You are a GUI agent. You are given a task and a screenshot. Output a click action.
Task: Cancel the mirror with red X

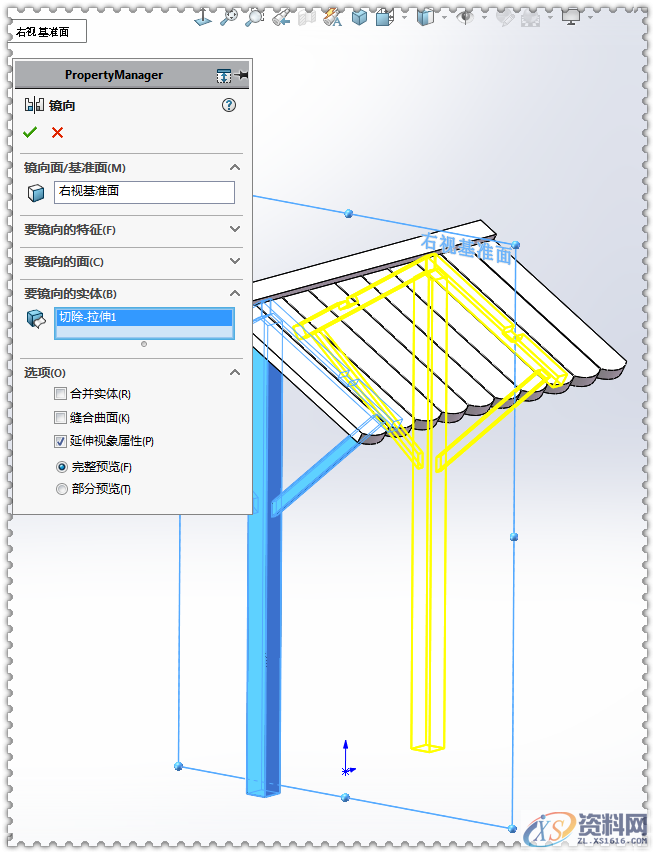tap(57, 132)
